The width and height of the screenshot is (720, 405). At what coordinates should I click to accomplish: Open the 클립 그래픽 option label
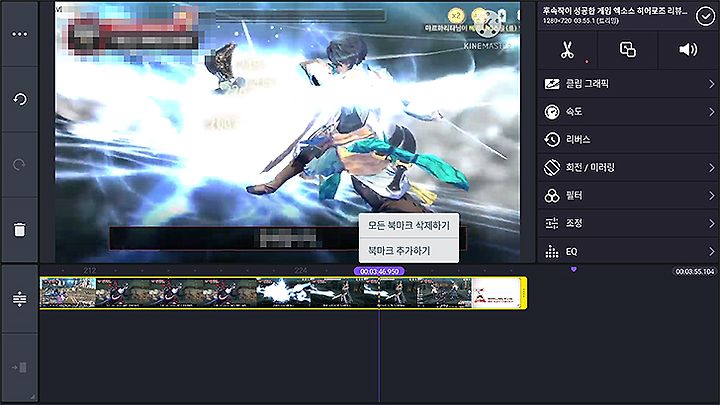(x=587, y=84)
